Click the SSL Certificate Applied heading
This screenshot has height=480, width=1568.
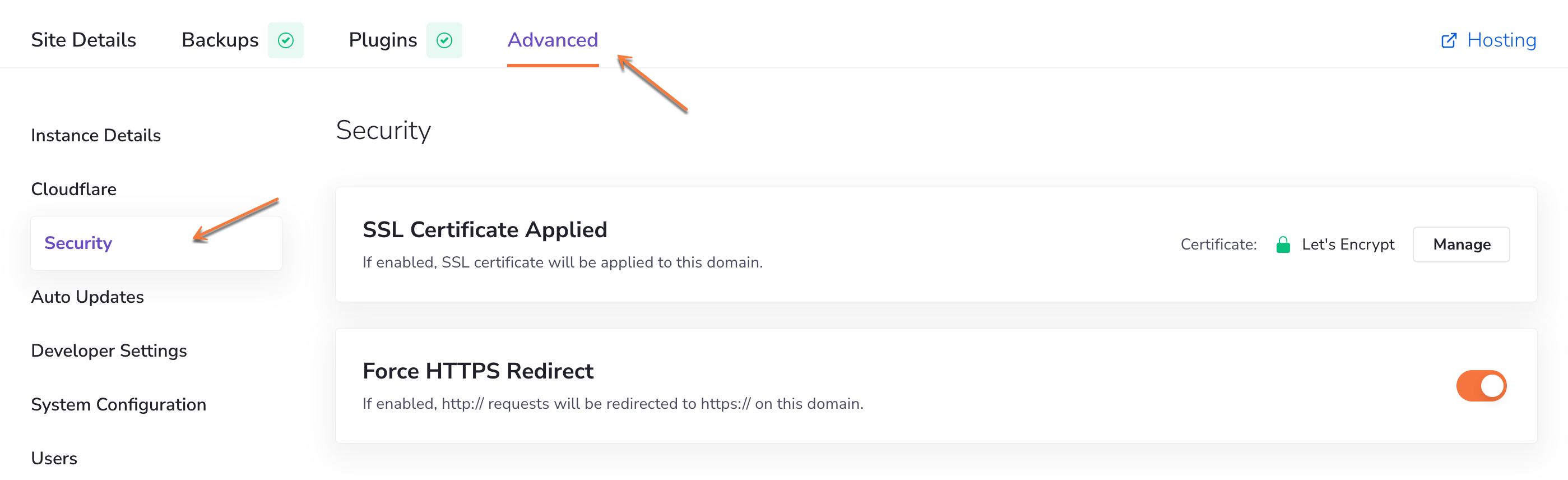pyautogui.click(x=485, y=230)
